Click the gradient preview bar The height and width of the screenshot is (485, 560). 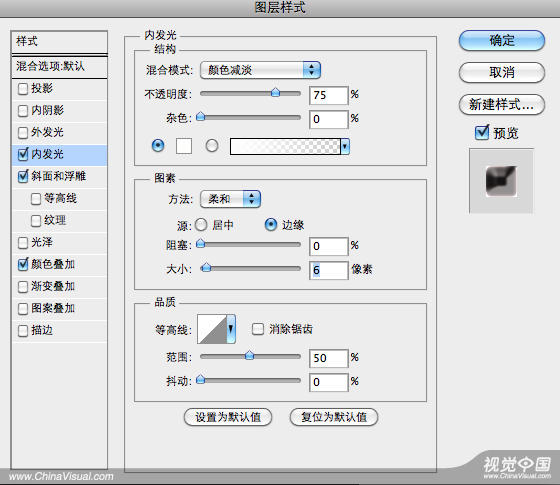pos(285,146)
